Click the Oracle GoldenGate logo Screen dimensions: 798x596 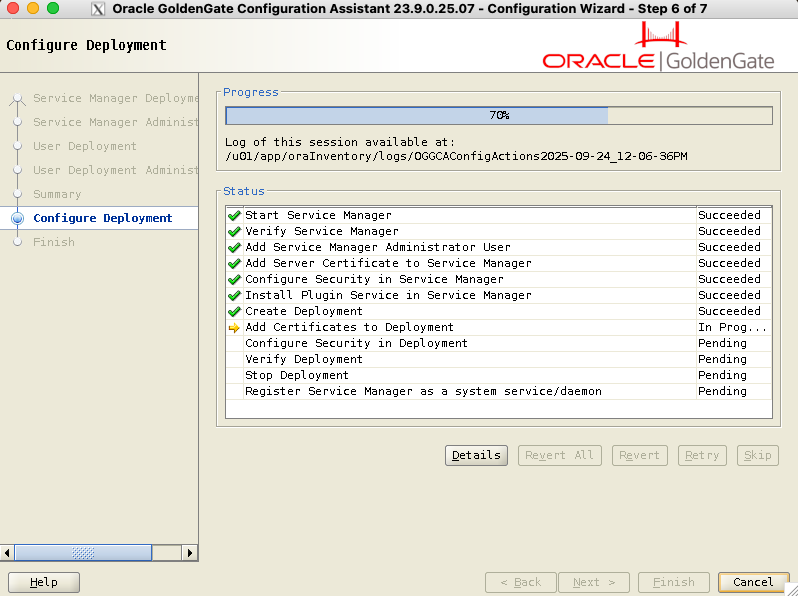click(659, 52)
